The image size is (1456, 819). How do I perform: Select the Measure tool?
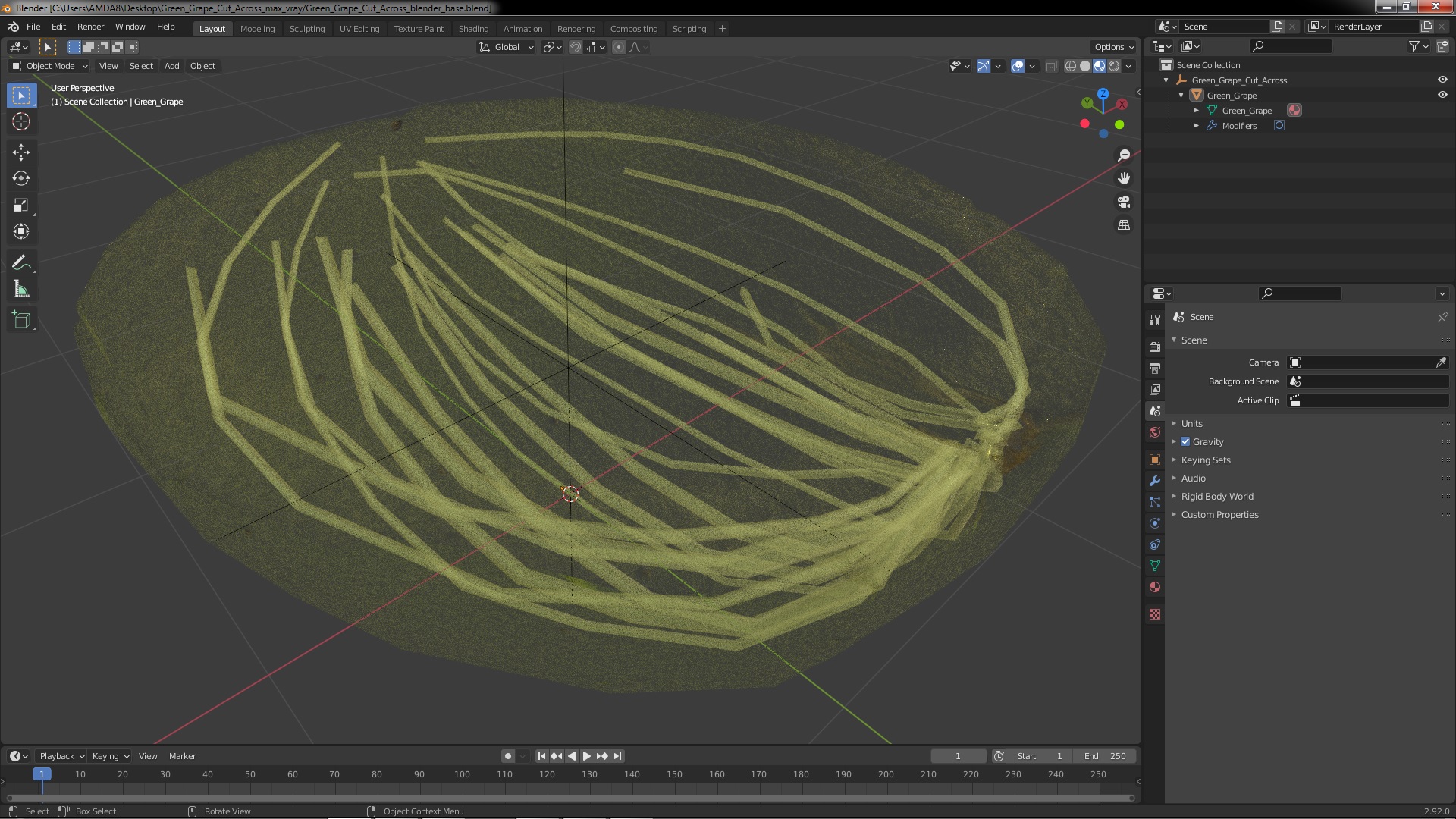(21, 290)
